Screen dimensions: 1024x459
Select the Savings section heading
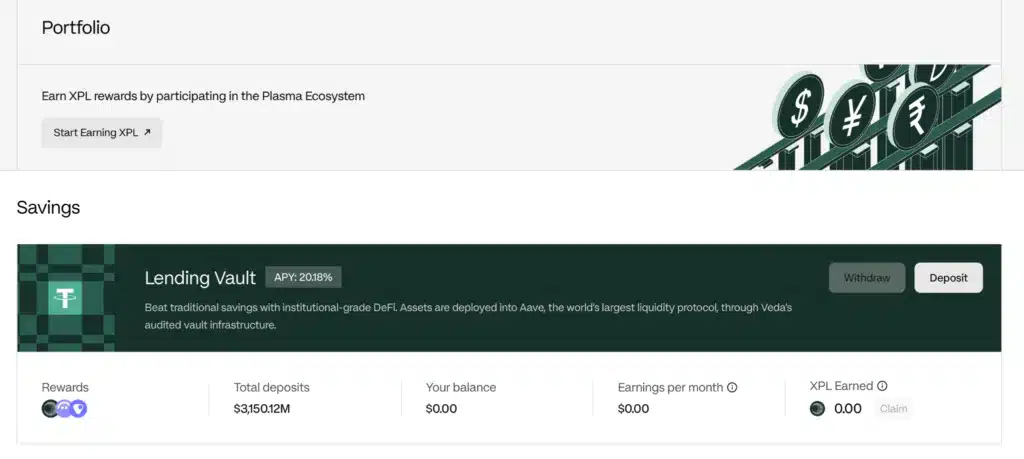click(48, 208)
